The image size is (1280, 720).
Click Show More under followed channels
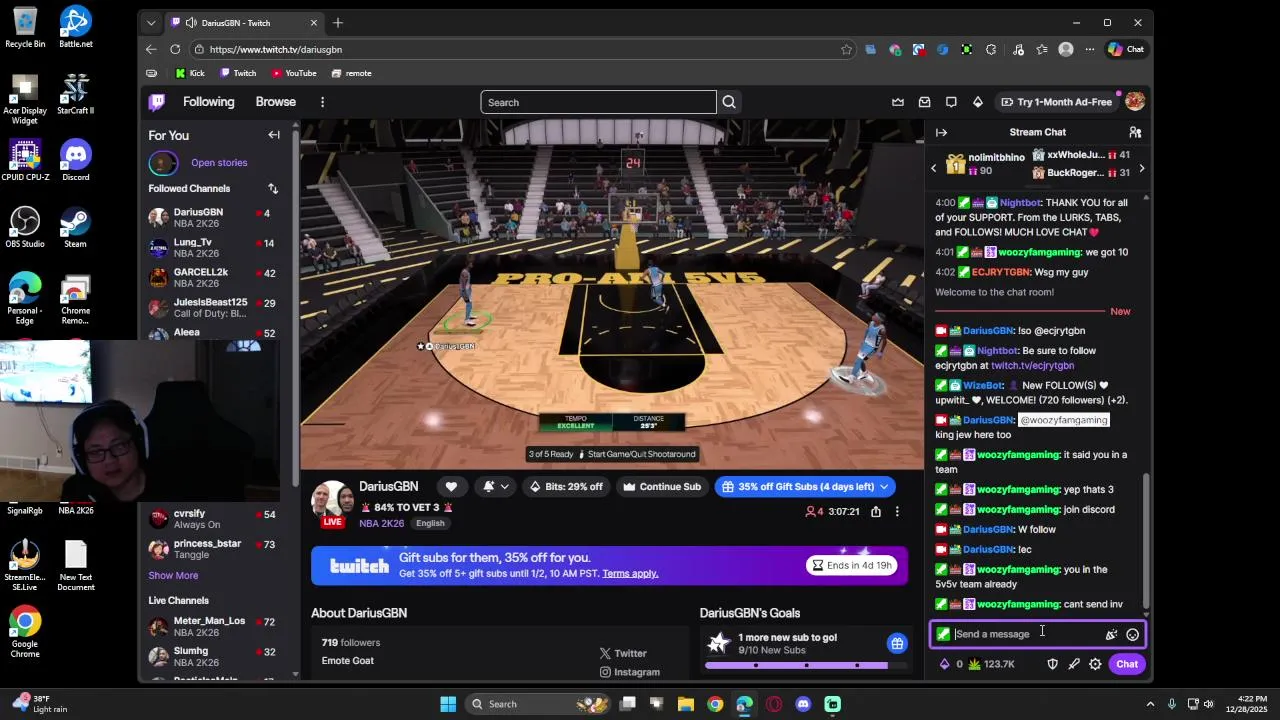173,575
